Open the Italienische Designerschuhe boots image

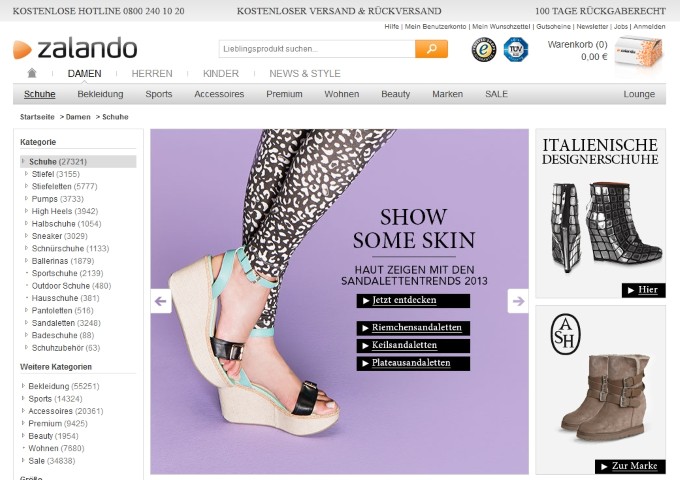point(600,228)
